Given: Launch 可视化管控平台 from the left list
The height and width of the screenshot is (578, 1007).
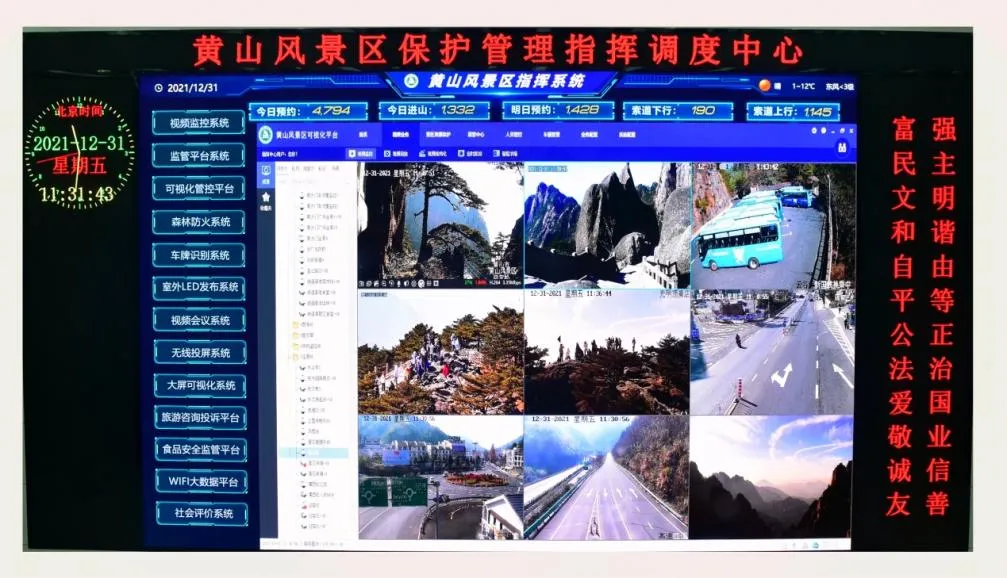Looking at the screenshot, I should [x=199, y=189].
